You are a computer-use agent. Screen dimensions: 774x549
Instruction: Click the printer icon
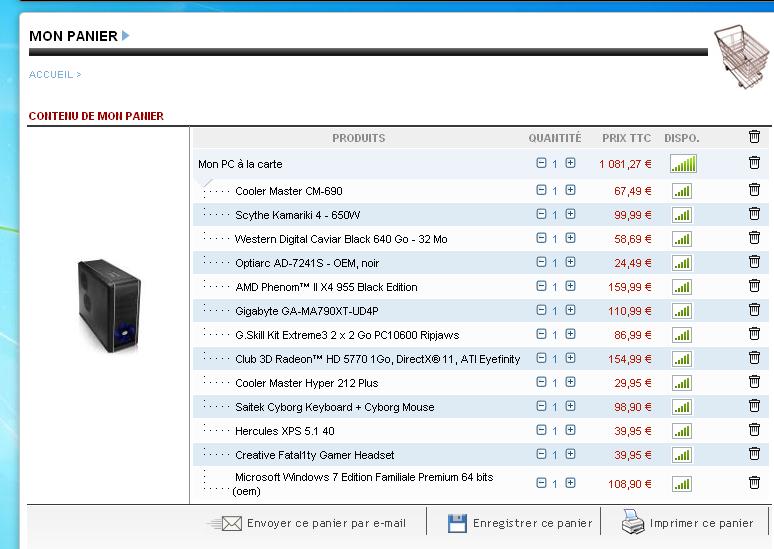(633, 522)
